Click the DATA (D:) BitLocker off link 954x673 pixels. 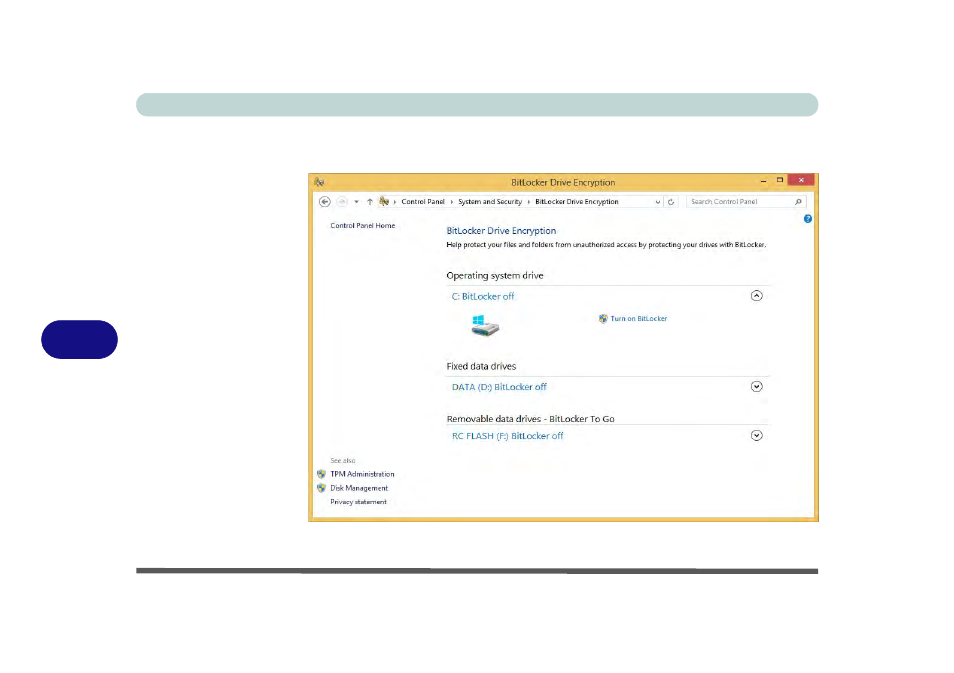pos(499,387)
